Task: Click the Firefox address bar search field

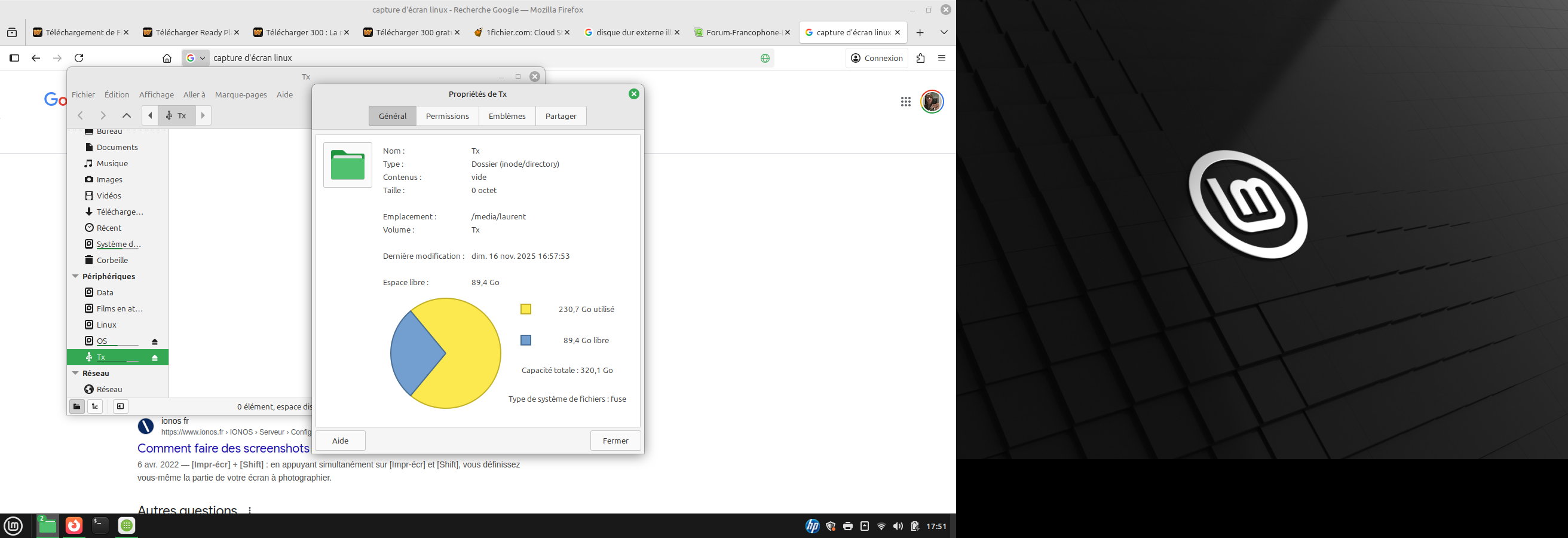Action: coord(481,58)
